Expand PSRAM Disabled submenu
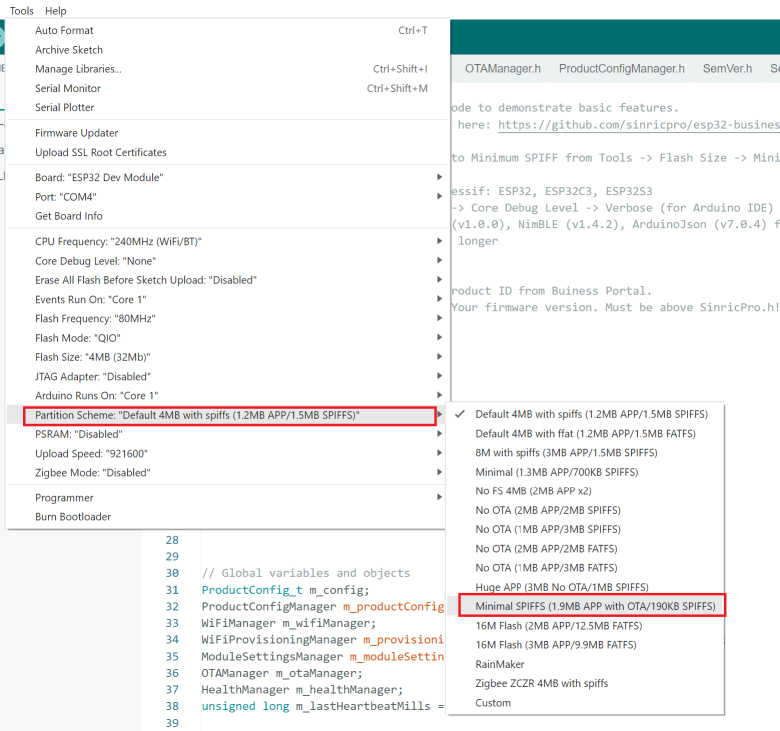This screenshot has height=731, width=780. click(x=227, y=434)
